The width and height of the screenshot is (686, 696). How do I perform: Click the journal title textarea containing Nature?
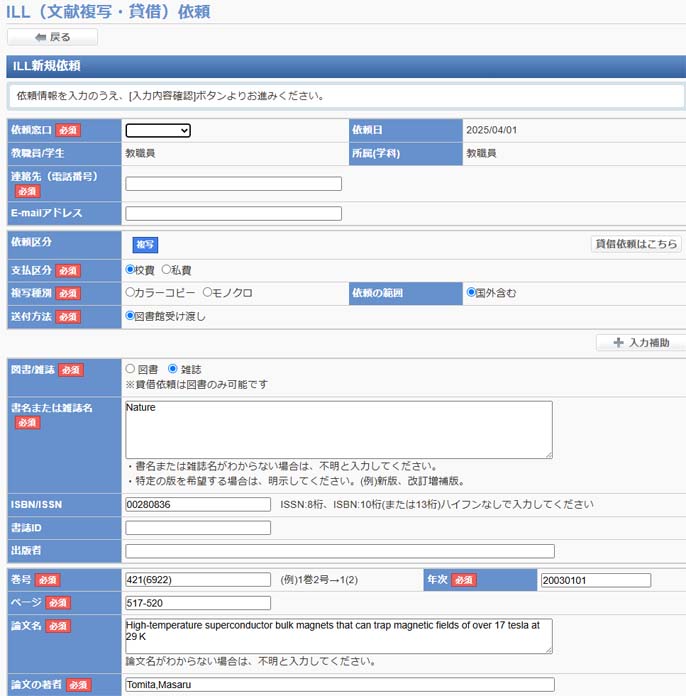(338, 429)
